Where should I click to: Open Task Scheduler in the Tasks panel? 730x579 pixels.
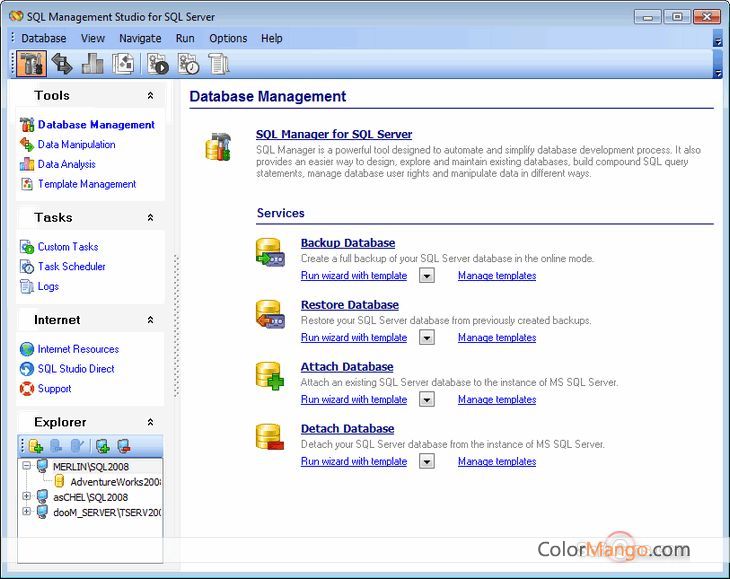pos(72,267)
